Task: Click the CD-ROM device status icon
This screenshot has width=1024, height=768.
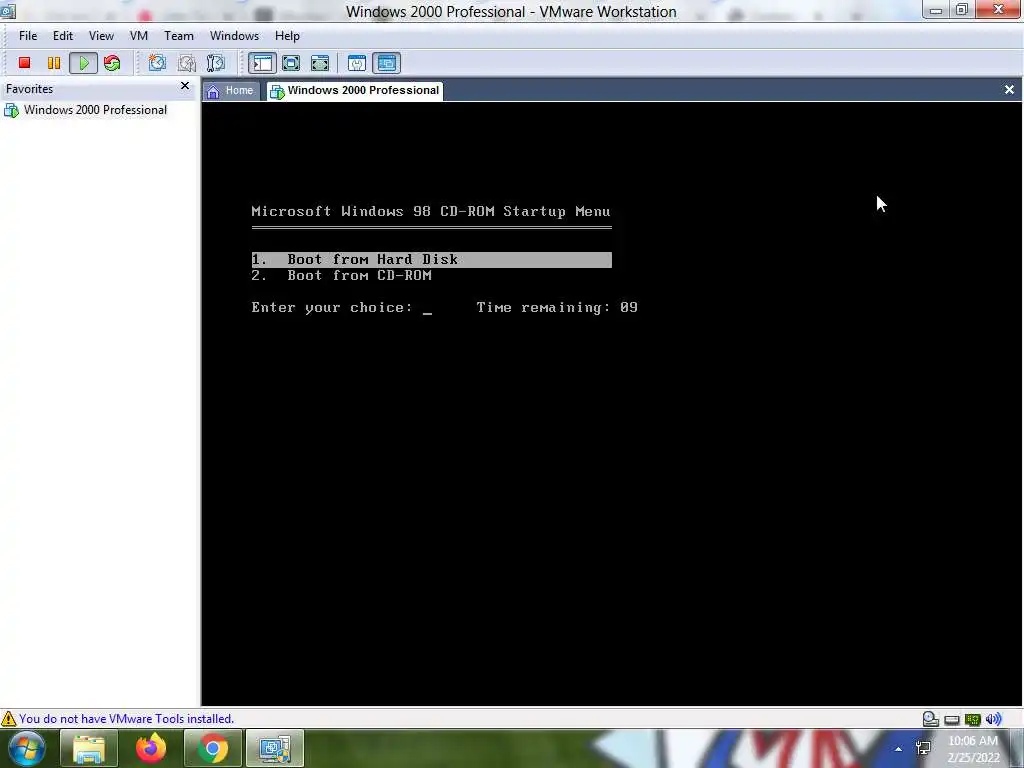Action: pyautogui.click(x=931, y=719)
